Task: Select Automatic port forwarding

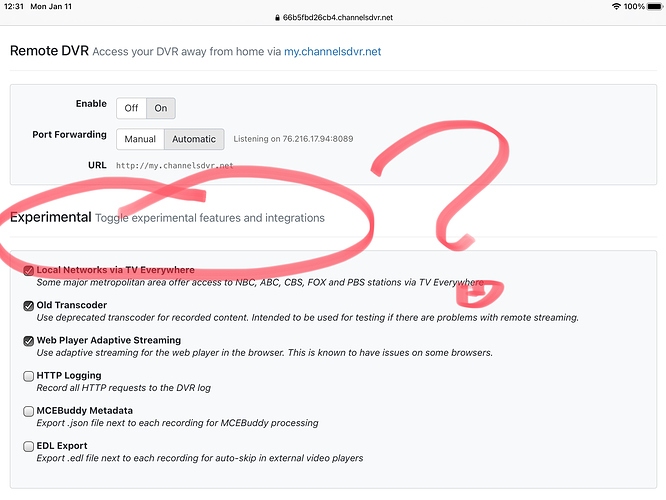Action: click(x=194, y=139)
